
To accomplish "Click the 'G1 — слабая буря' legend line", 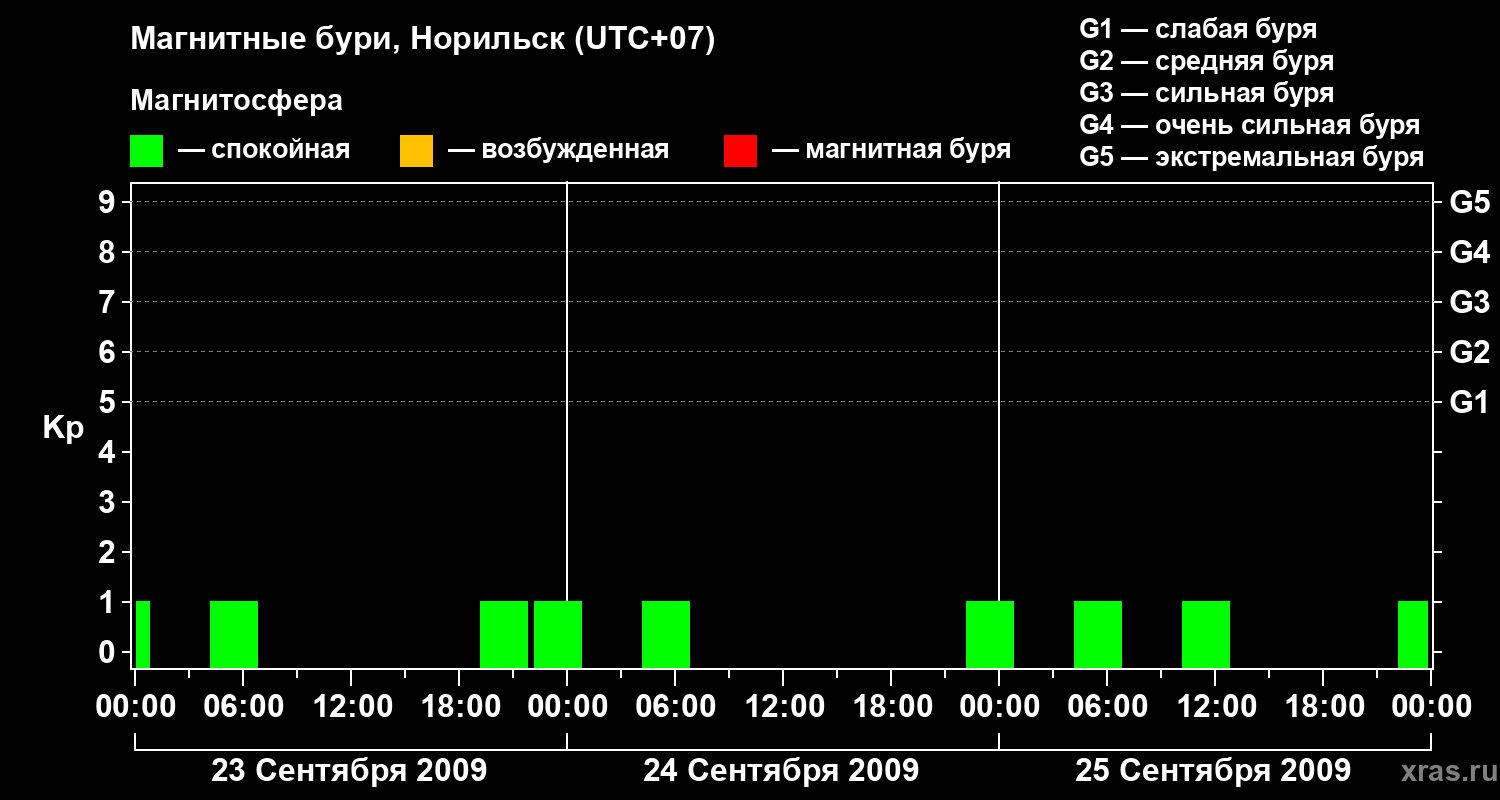I will tap(1198, 29).
